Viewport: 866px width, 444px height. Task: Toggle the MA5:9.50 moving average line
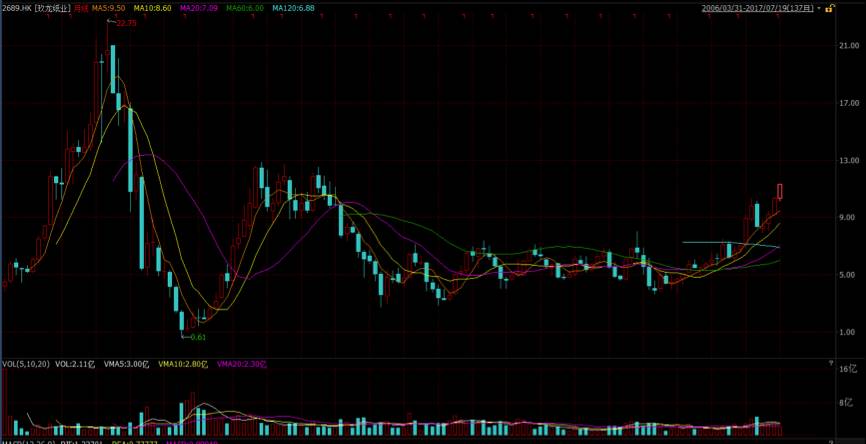click(109, 7)
